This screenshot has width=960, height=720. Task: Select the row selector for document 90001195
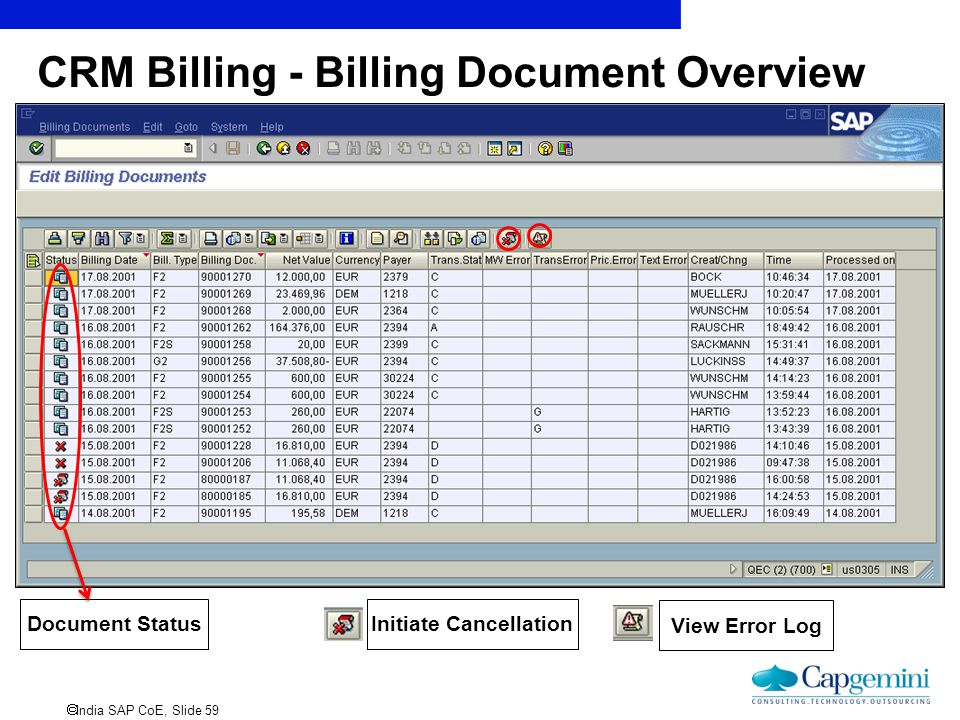(x=34, y=514)
